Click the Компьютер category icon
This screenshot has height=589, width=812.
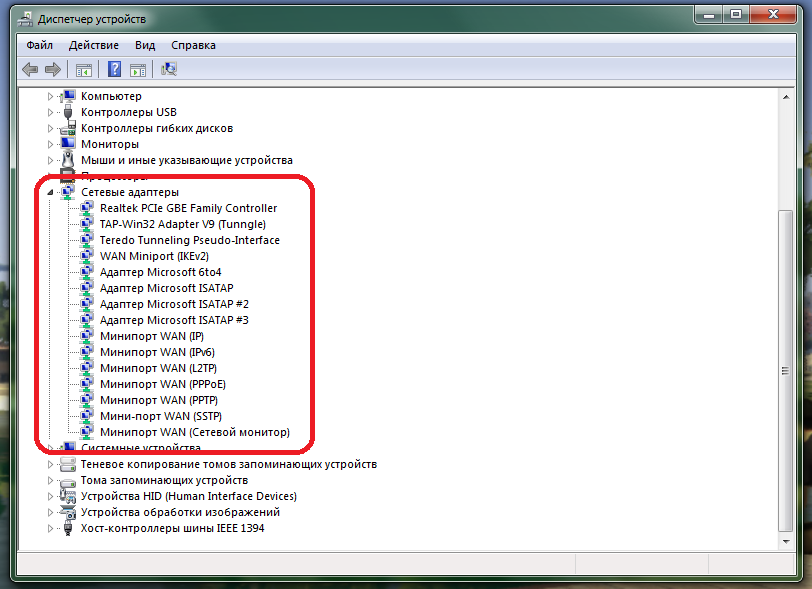click(68, 96)
